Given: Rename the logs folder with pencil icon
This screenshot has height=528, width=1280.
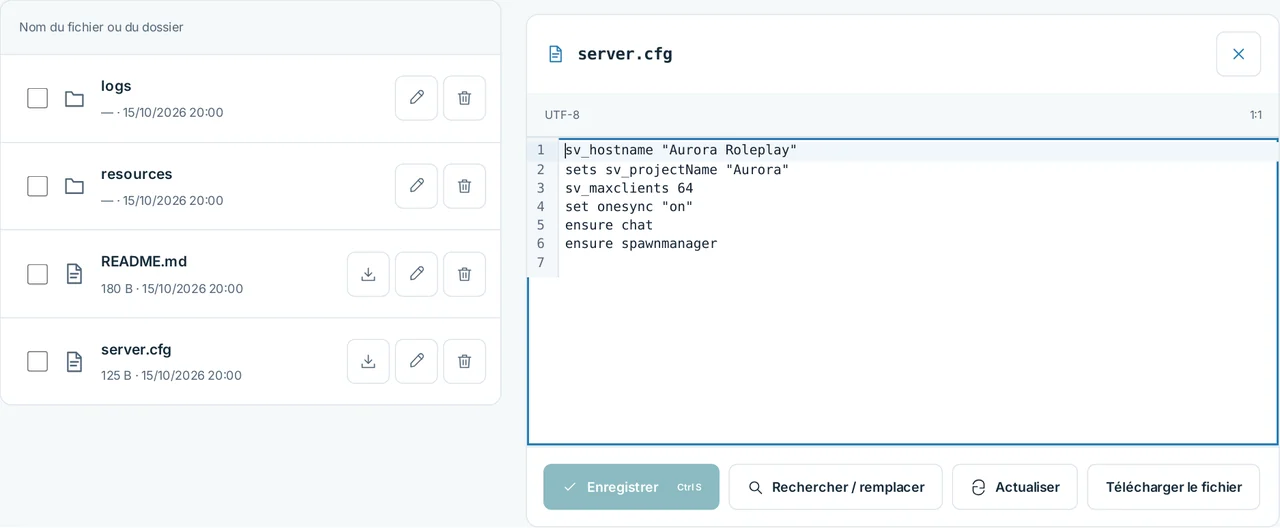Looking at the screenshot, I should 416,98.
